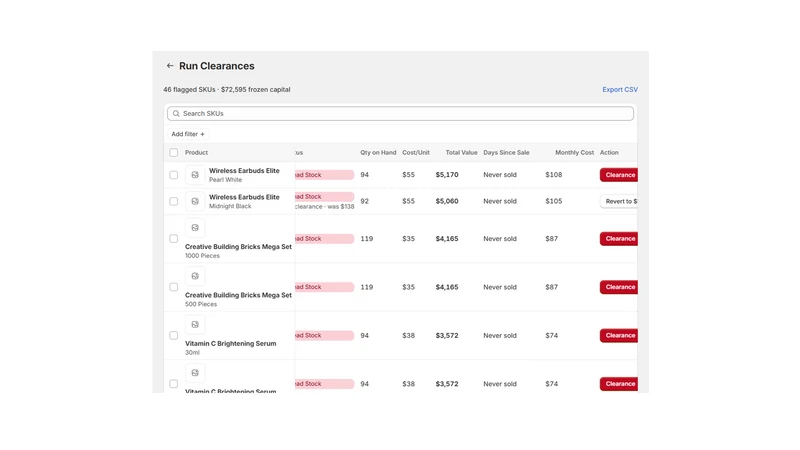Viewport: 800px width, 450px height.
Task: Click the Export CSV link
Action: tap(620, 89)
